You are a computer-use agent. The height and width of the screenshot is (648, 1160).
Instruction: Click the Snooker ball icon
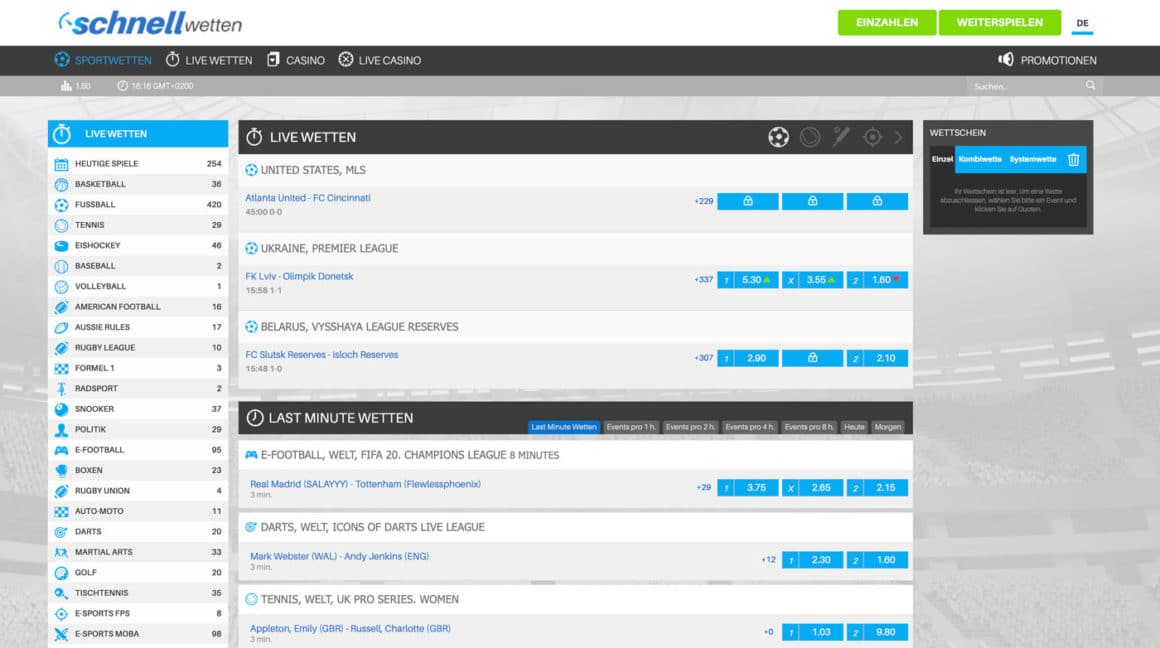pyautogui.click(x=61, y=409)
